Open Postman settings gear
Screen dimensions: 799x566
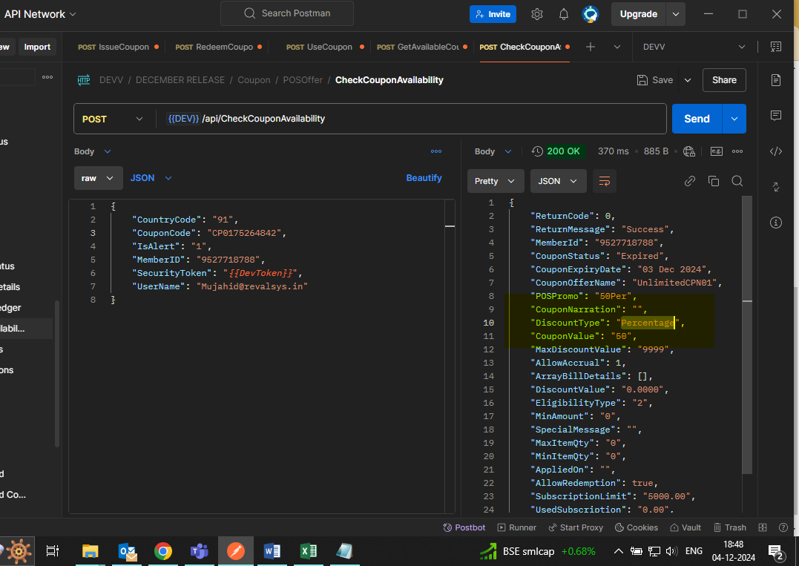pos(537,14)
